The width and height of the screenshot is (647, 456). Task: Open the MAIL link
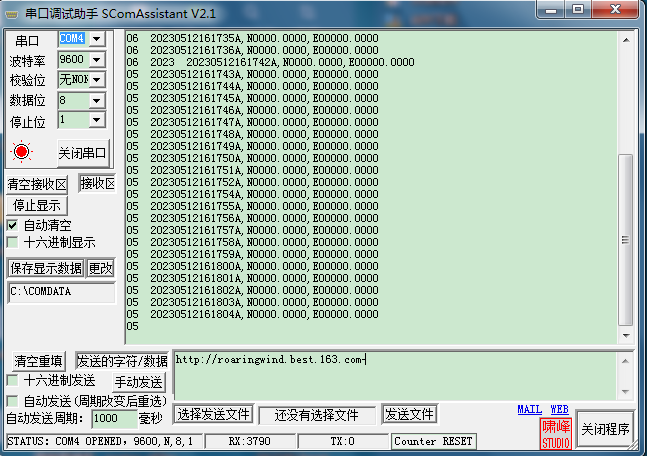[529, 410]
